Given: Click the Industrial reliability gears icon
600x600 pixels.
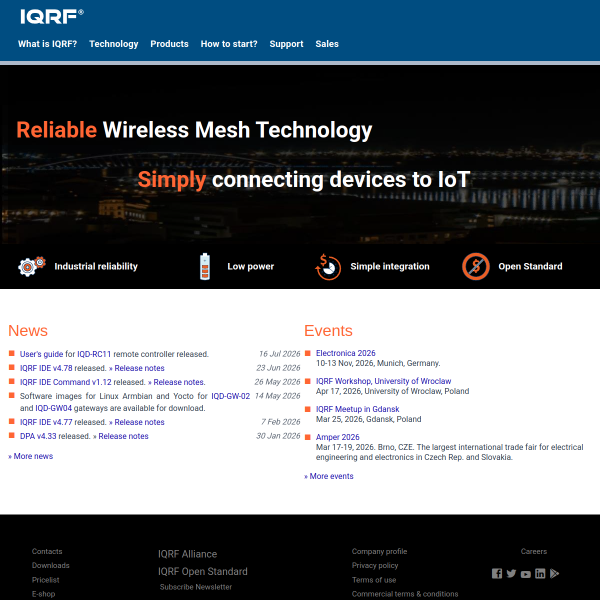Looking at the screenshot, I should click(32, 266).
